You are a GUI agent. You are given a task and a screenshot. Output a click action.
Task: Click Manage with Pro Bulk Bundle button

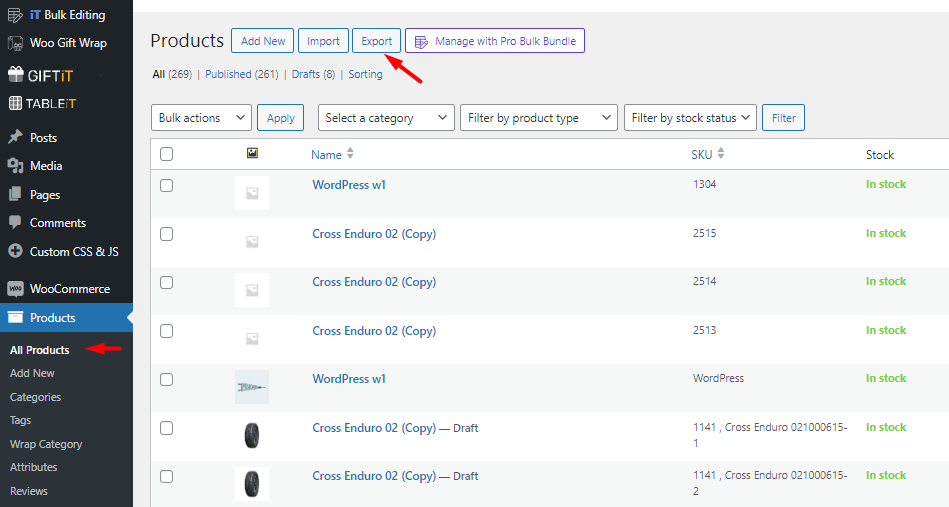(x=495, y=41)
